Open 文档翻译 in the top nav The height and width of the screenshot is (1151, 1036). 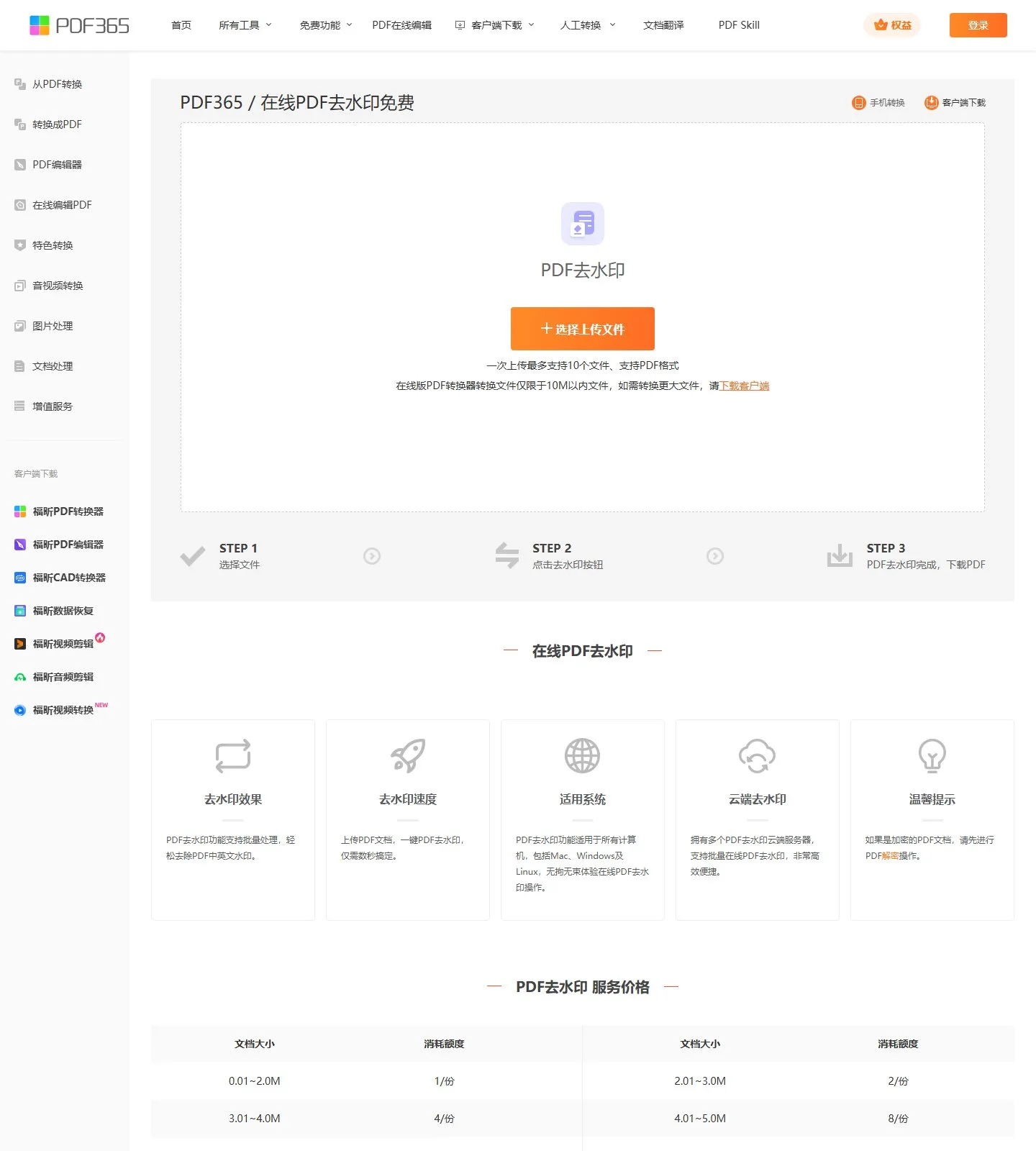pyautogui.click(x=663, y=25)
